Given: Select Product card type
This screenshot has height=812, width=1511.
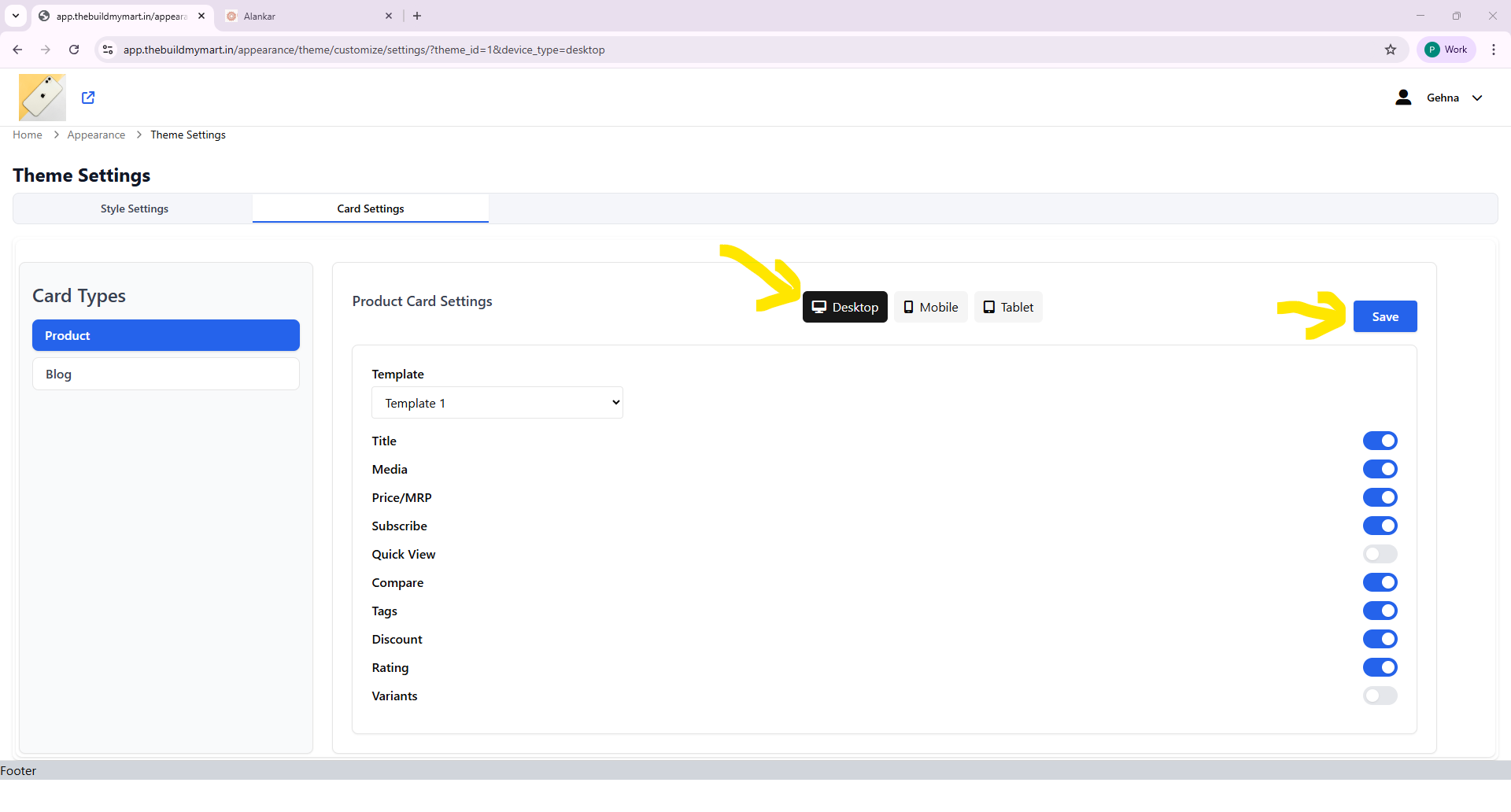Looking at the screenshot, I should [166, 335].
